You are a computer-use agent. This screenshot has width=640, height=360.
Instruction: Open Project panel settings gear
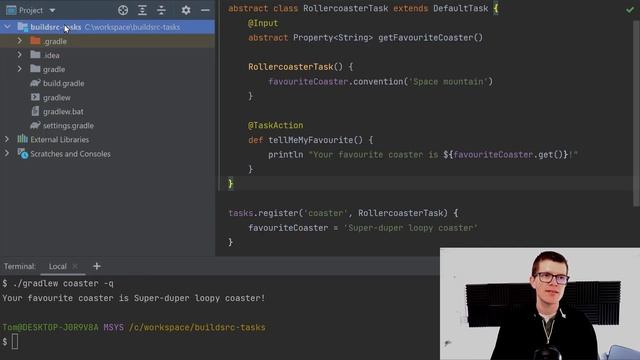click(186, 10)
